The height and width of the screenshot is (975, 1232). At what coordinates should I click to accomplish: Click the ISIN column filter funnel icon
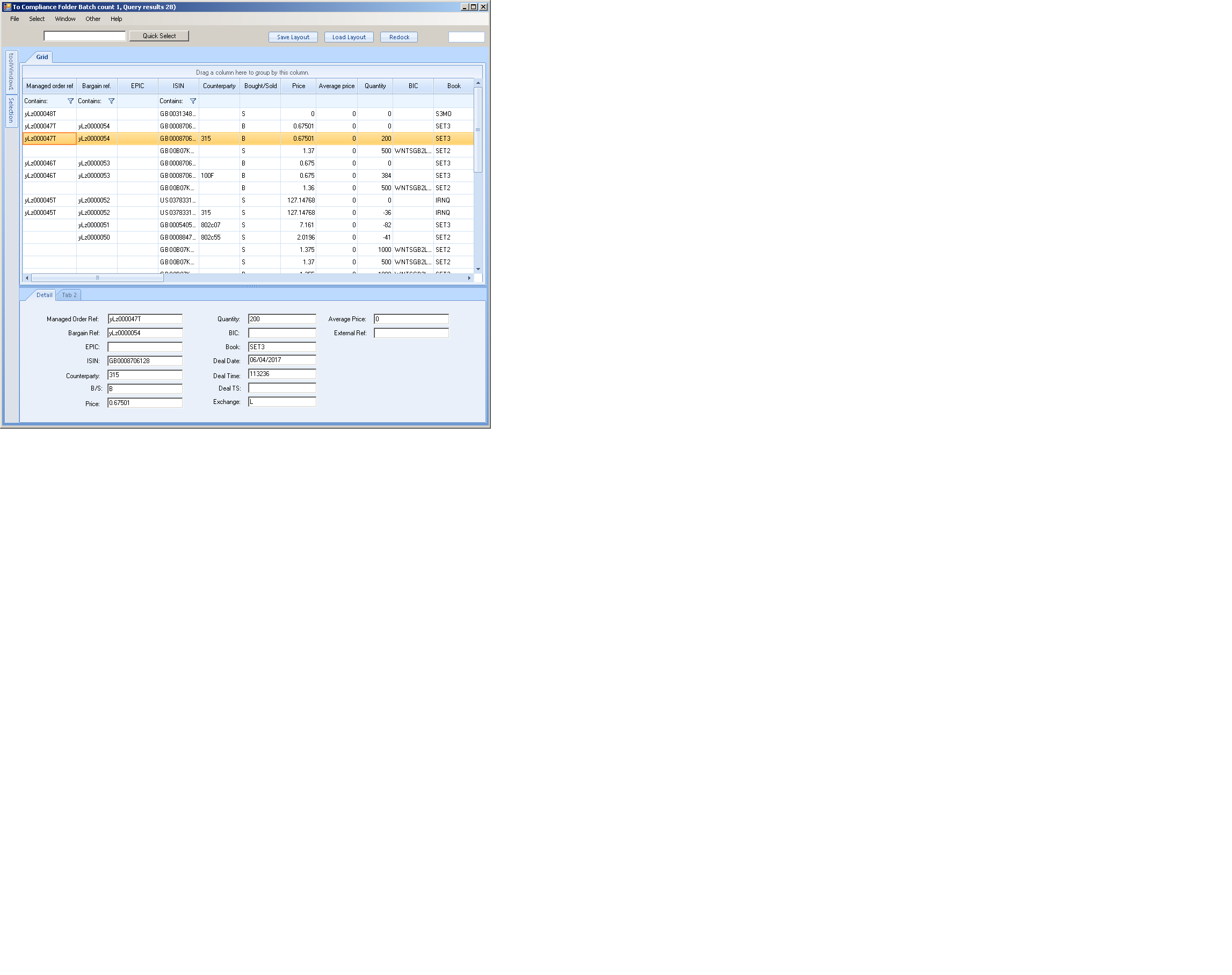coord(193,101)
